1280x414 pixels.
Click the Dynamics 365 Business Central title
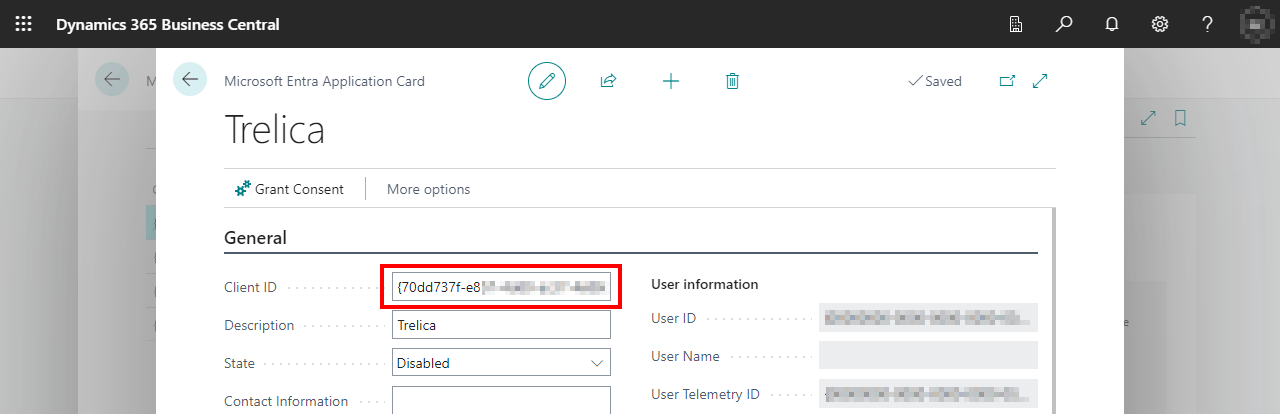[168, 24]
